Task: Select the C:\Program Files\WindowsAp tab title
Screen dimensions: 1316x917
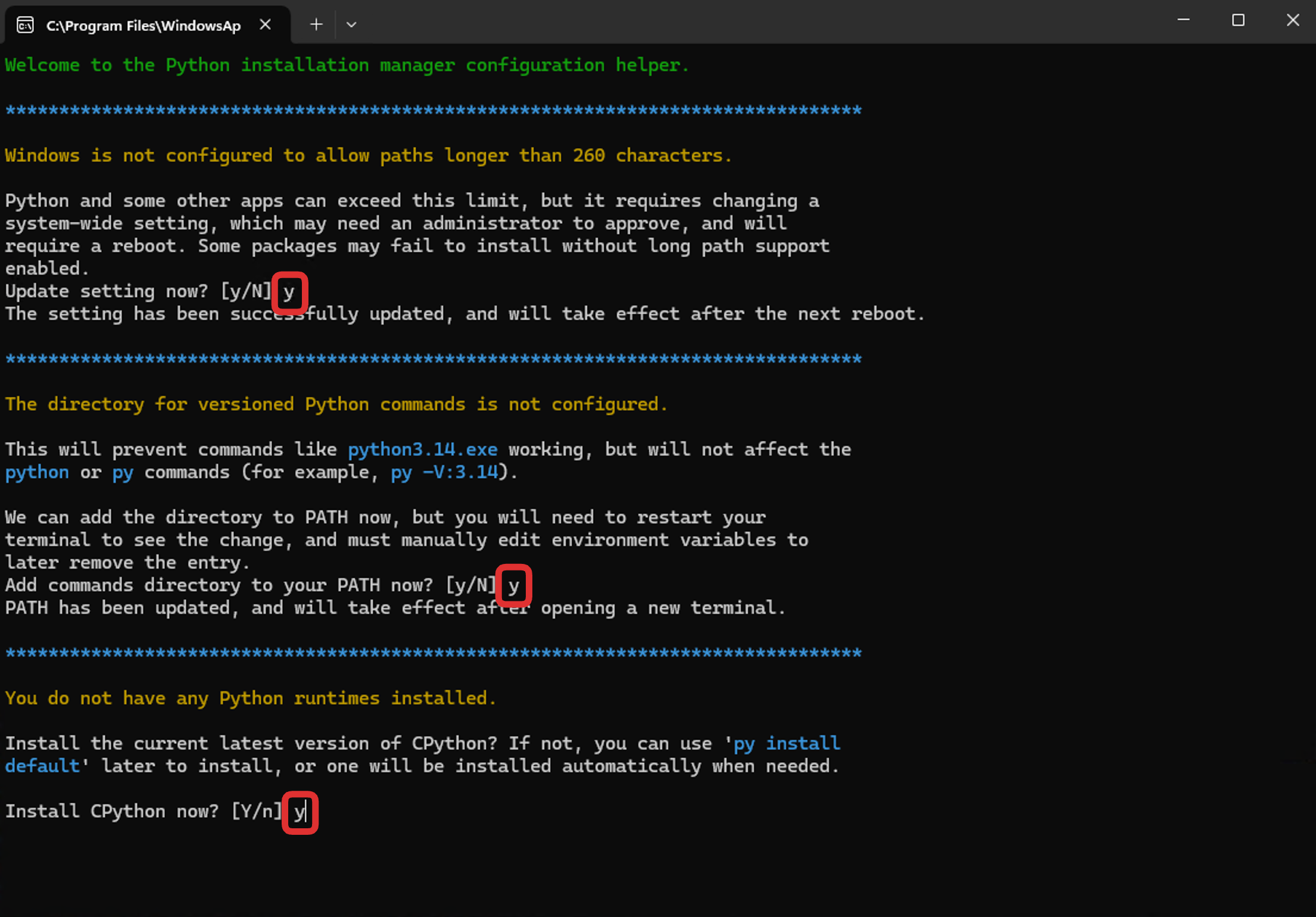Action: [143, 26]
